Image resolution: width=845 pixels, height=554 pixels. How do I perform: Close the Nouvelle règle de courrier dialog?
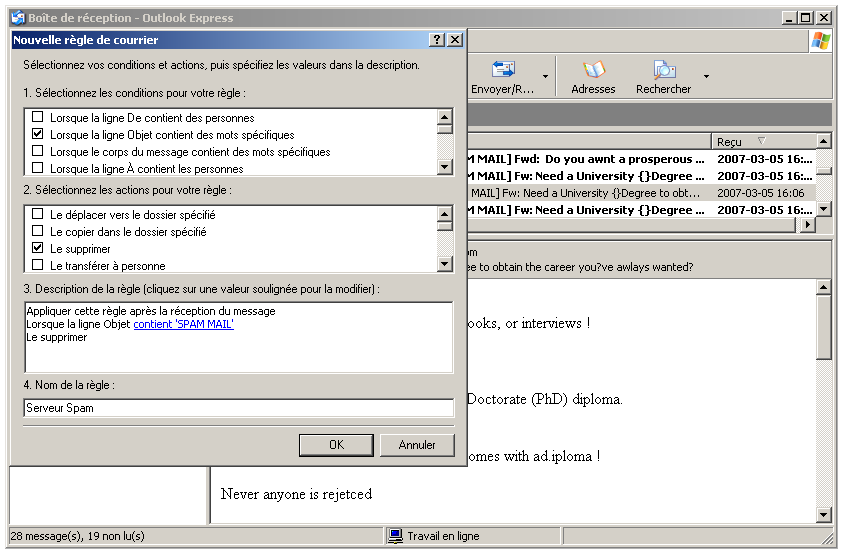coord(455,40)
